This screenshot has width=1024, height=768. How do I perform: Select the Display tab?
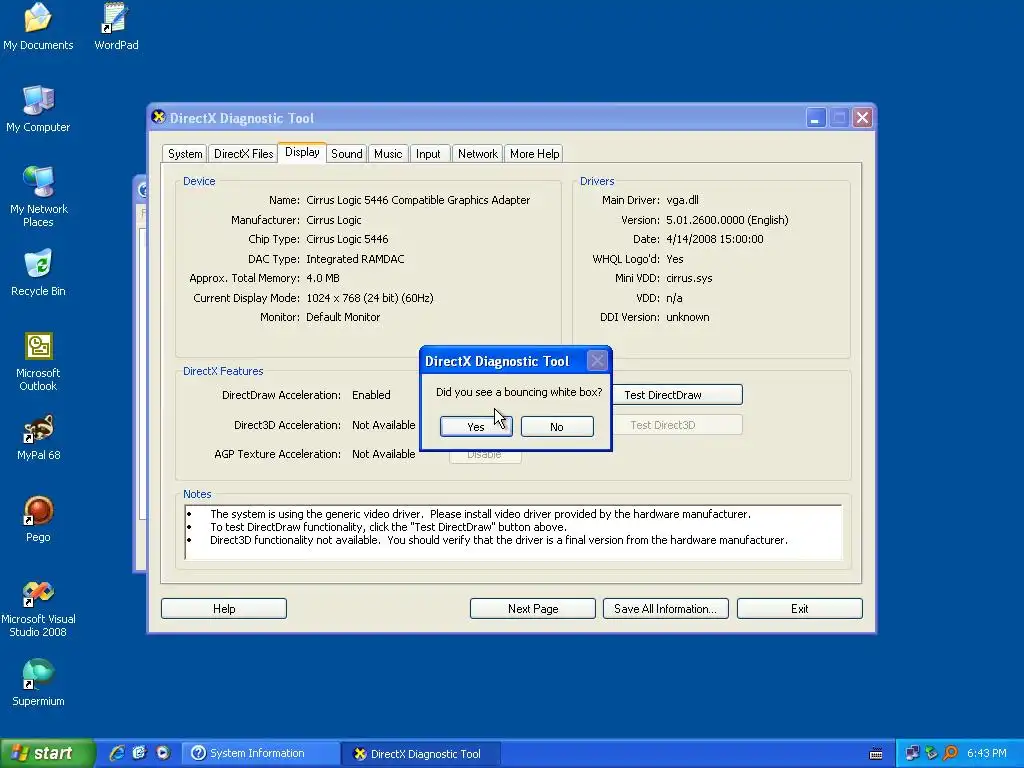tap(302, 152)
